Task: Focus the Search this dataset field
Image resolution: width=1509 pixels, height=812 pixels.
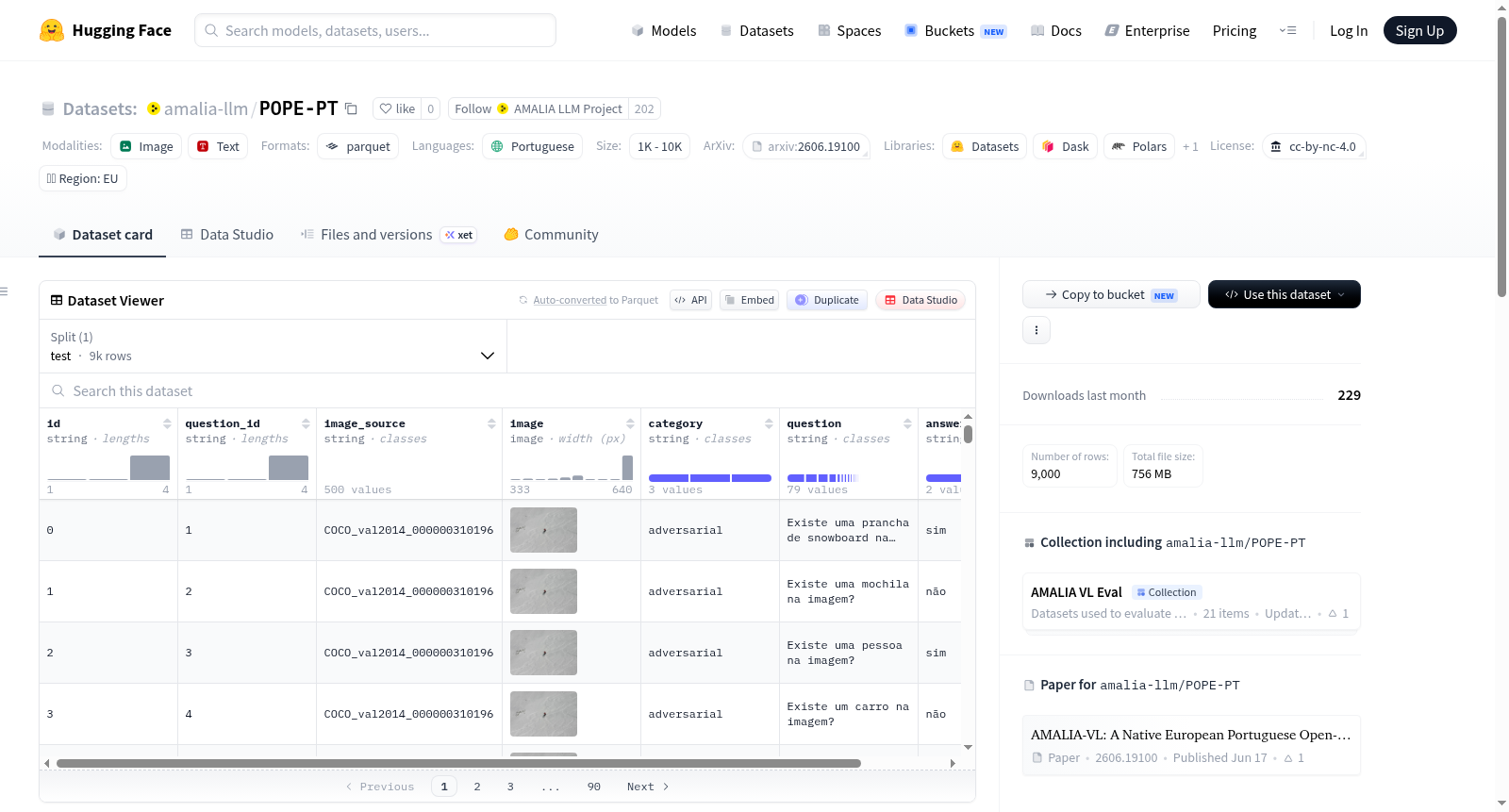Action: coord(507,390)
